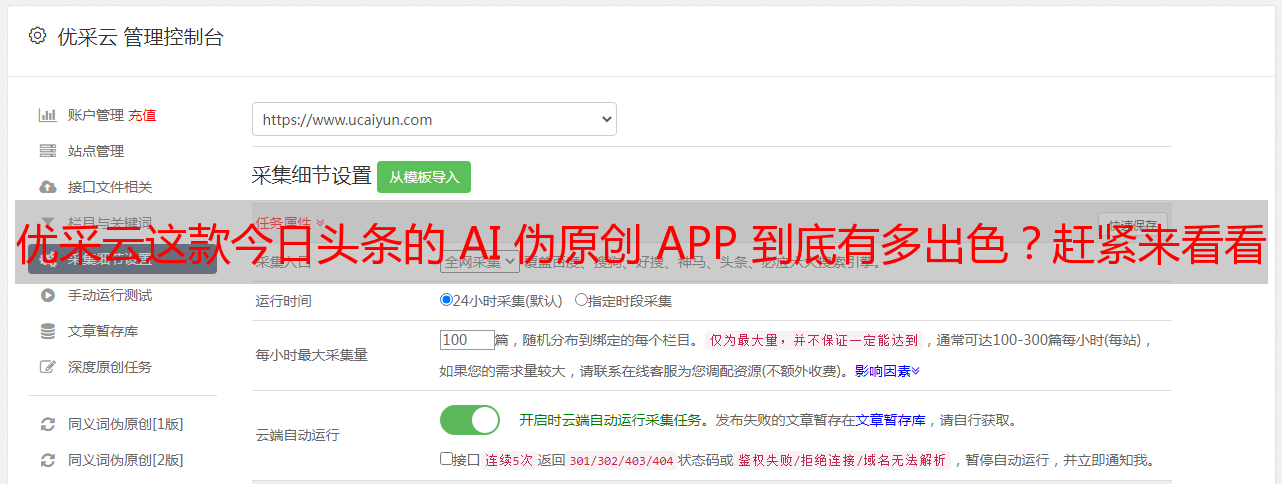Click the edit icon for 深度原创任务
Screen dimensions: 1282x484
pyautogui.click(x=47, y=367)
